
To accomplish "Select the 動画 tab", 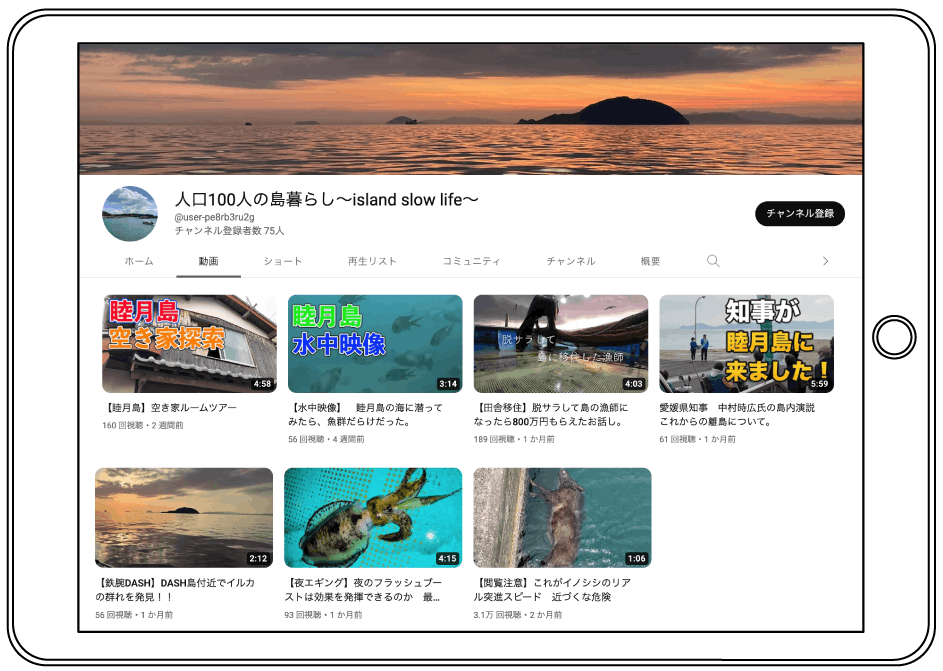I will pos(208,261).
